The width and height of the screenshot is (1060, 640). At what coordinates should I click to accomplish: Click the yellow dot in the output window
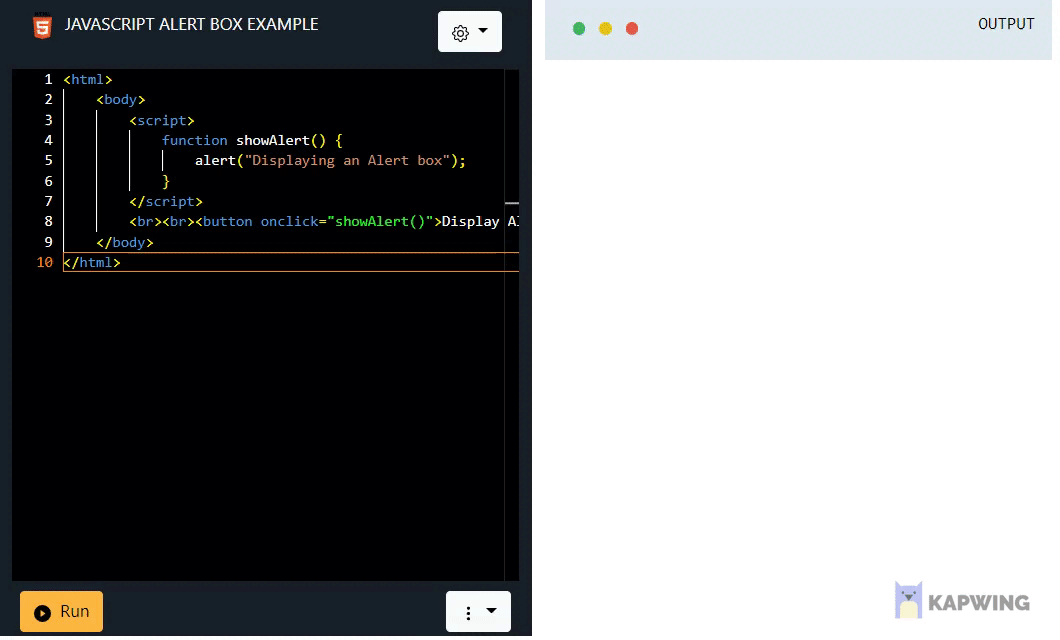[x=605, y=29]
